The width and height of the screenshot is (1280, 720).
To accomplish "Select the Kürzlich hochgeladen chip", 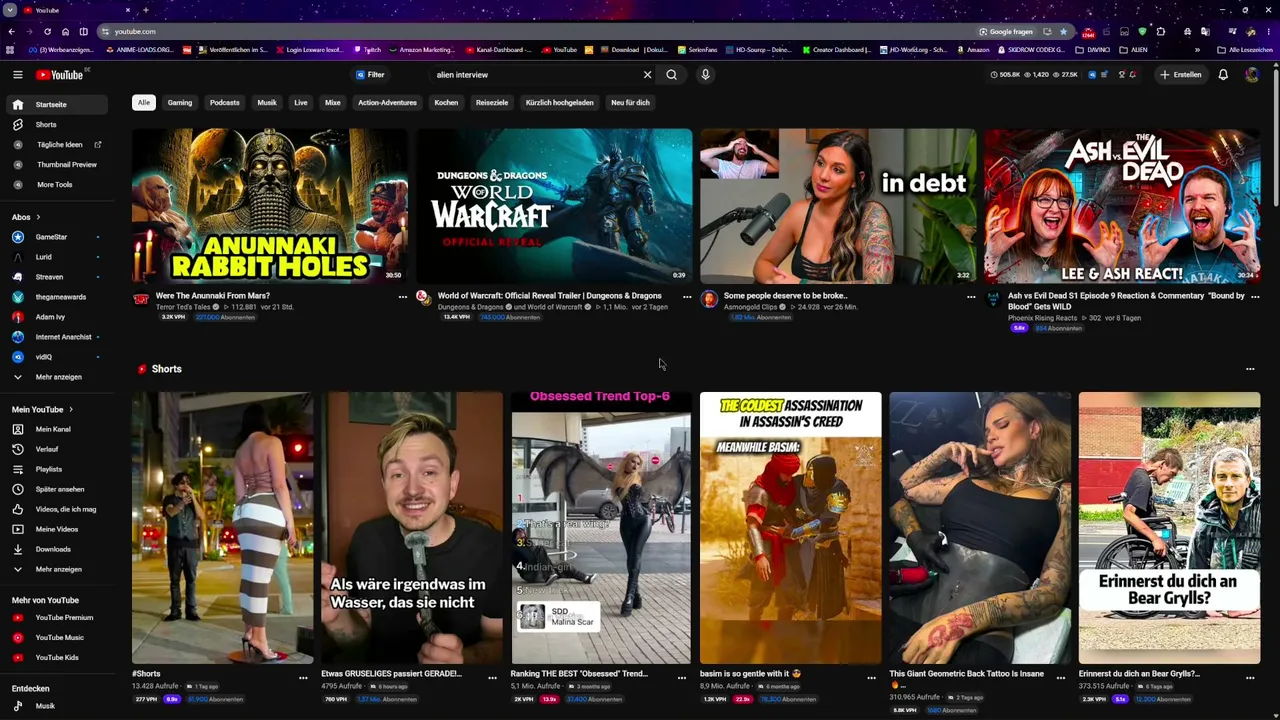I will [x=560, y=103].
